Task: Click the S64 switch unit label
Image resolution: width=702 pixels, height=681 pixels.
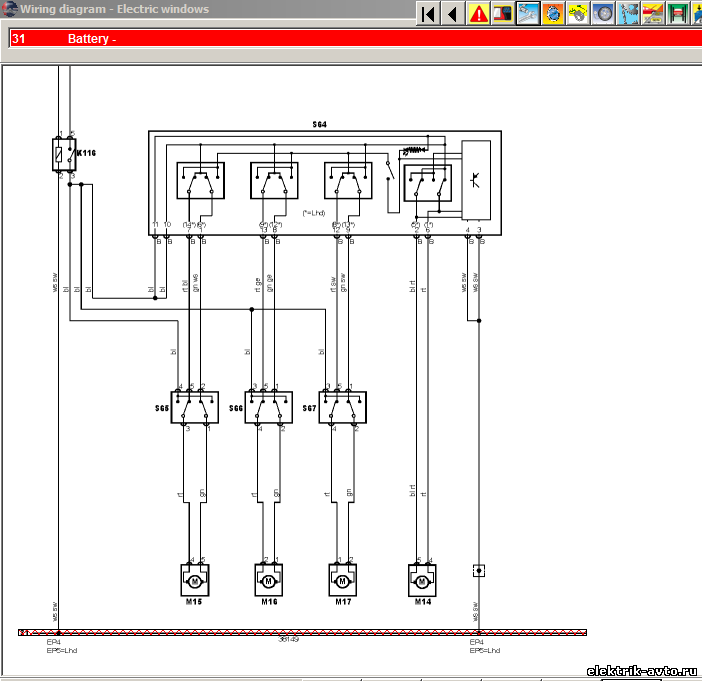Action: tap(320, 124)
